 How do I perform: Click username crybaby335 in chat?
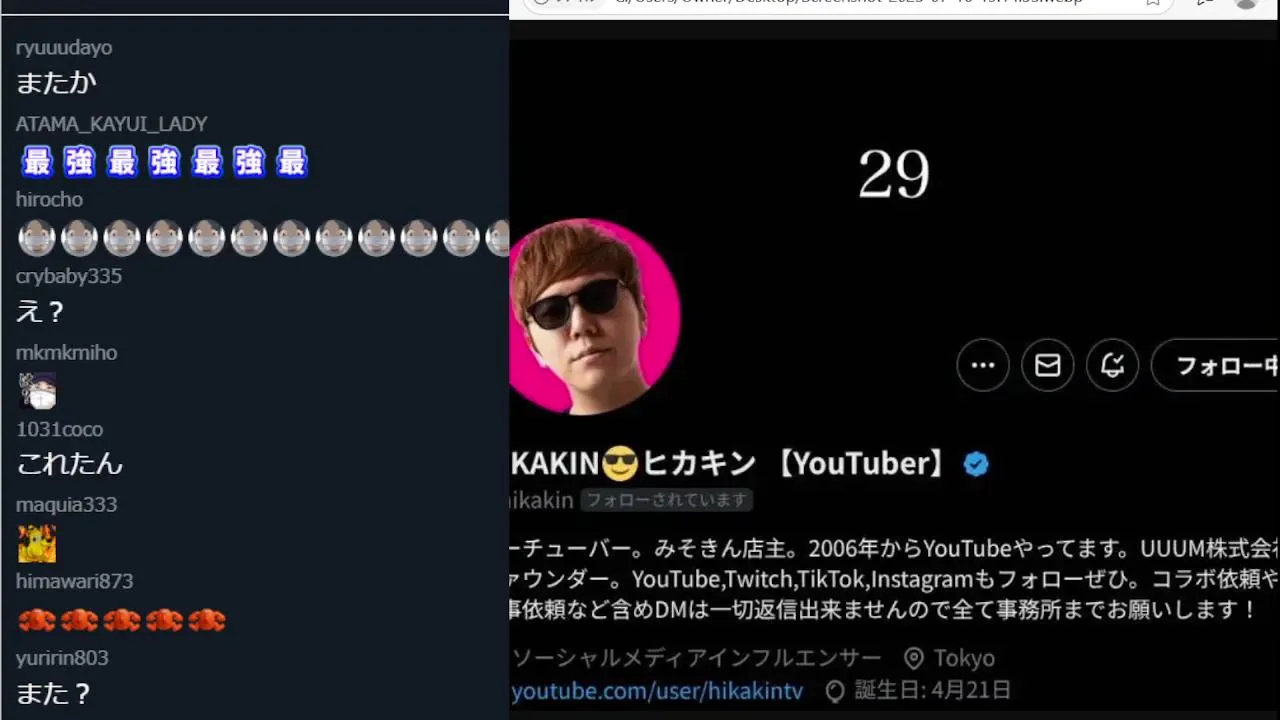coord(69,276)
